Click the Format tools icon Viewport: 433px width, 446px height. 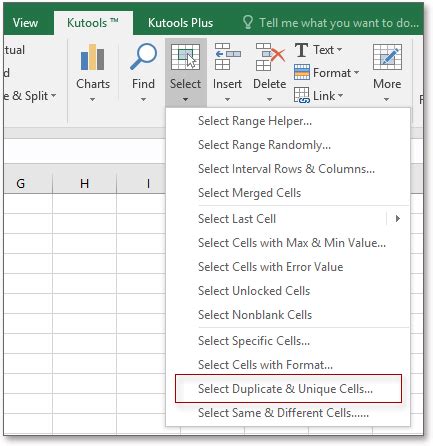click(302, 72)
